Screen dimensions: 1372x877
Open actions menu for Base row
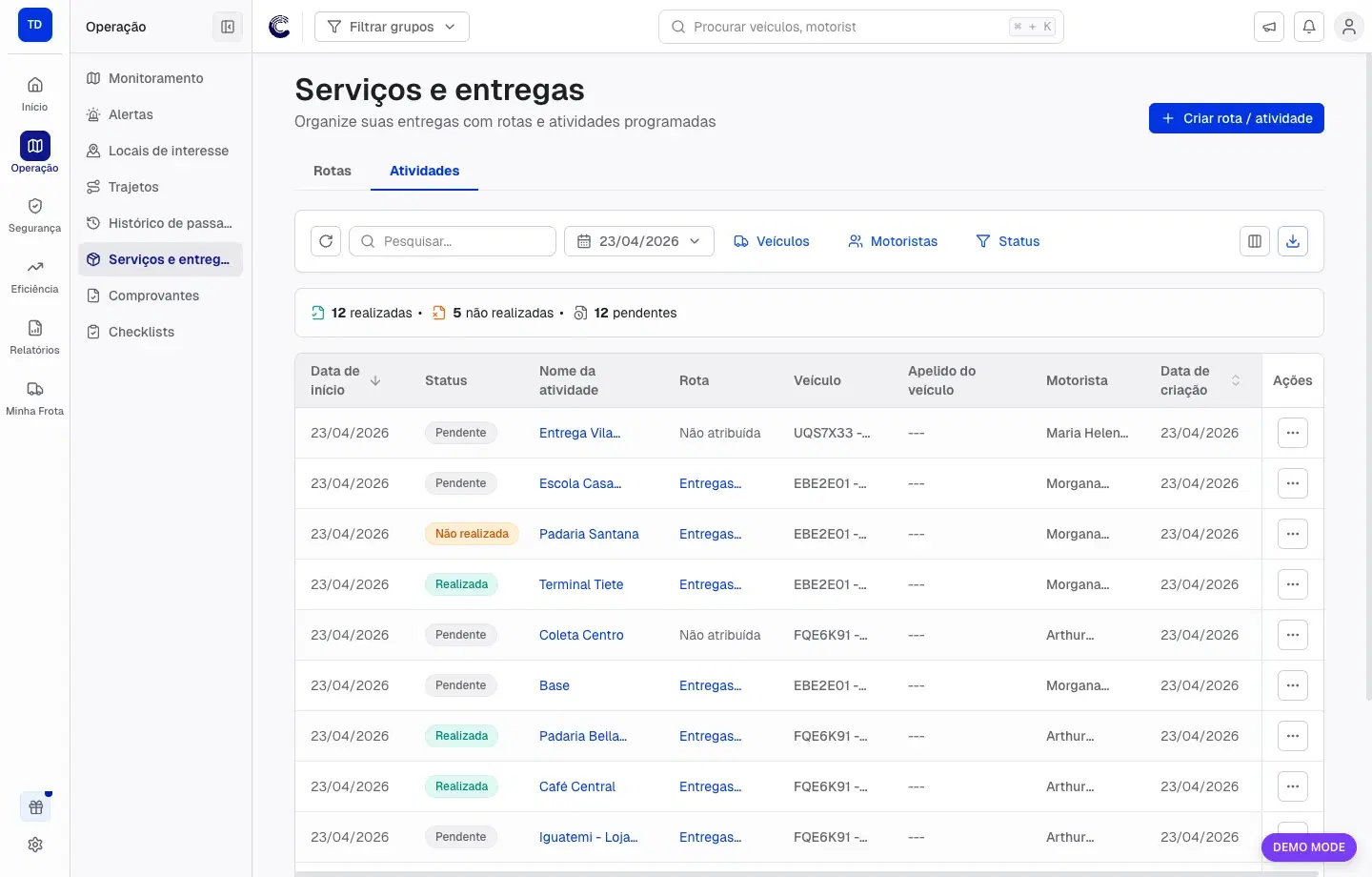click(1293, 685)
